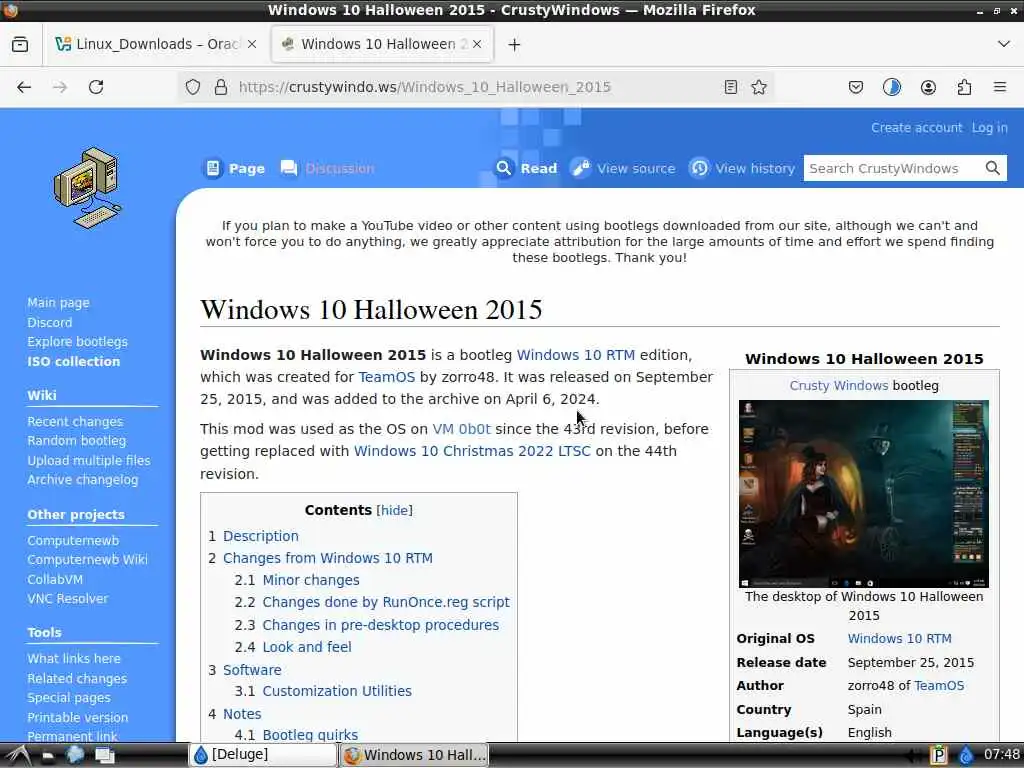This screenshot has height=768, width=1024.
Task: Click the forward navigation arrow
Action: pyautogui.click(x=59, y=87)
